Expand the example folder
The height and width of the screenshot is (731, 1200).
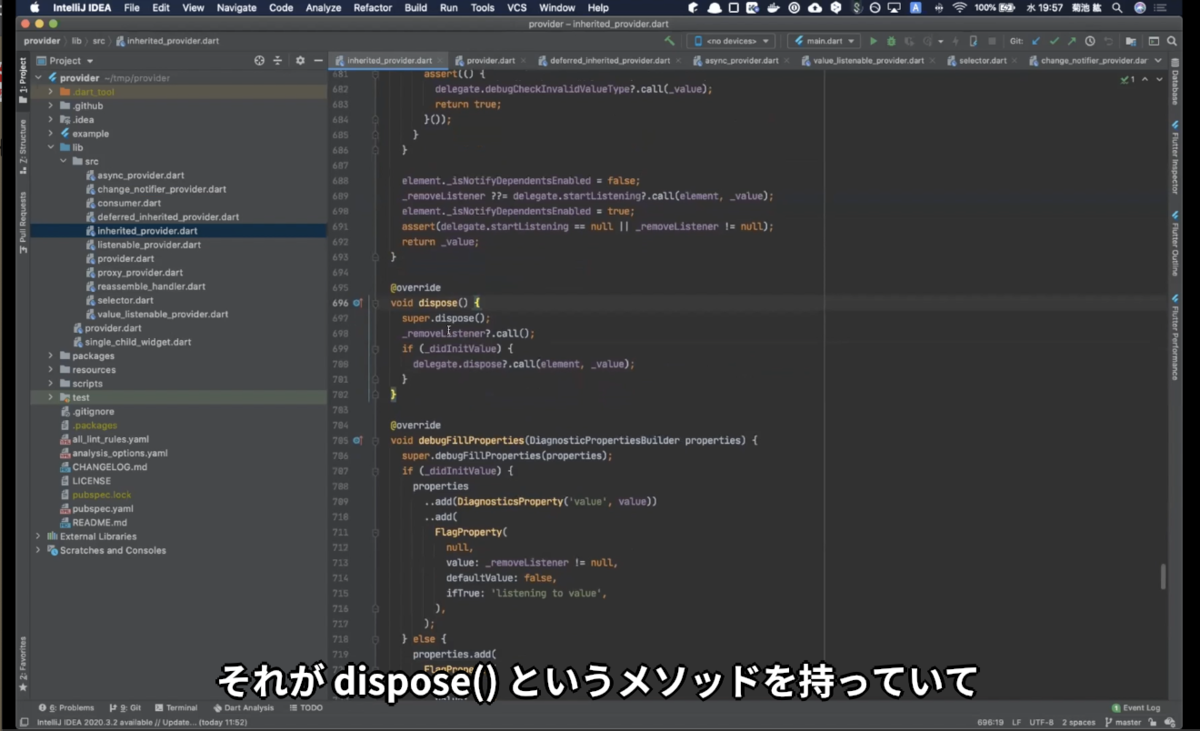point(50,133)
